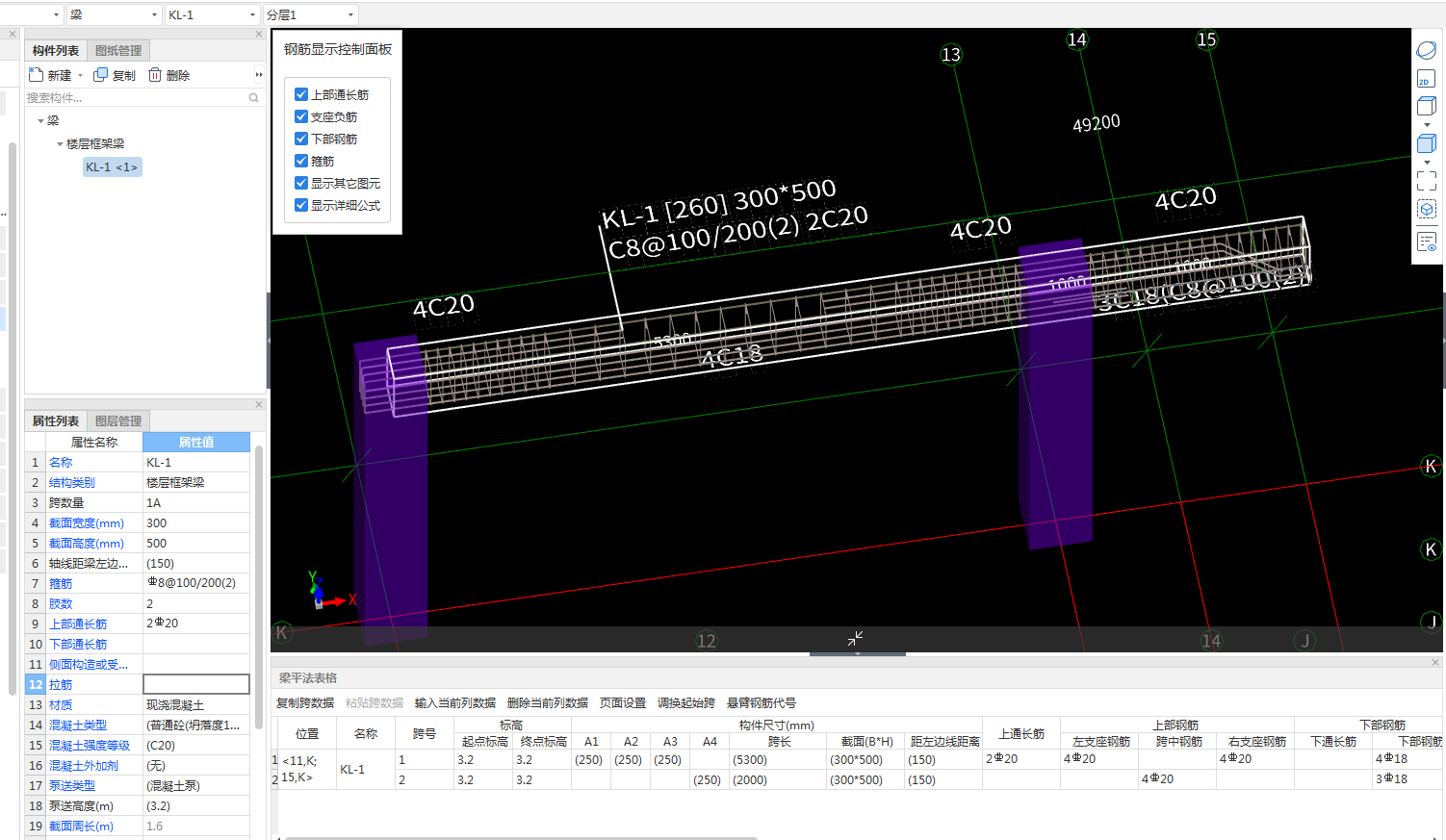This screenshot has height=840, width=1446.
Task: Click the 截面宽度 value 300
Action: (x=196, y=523)
